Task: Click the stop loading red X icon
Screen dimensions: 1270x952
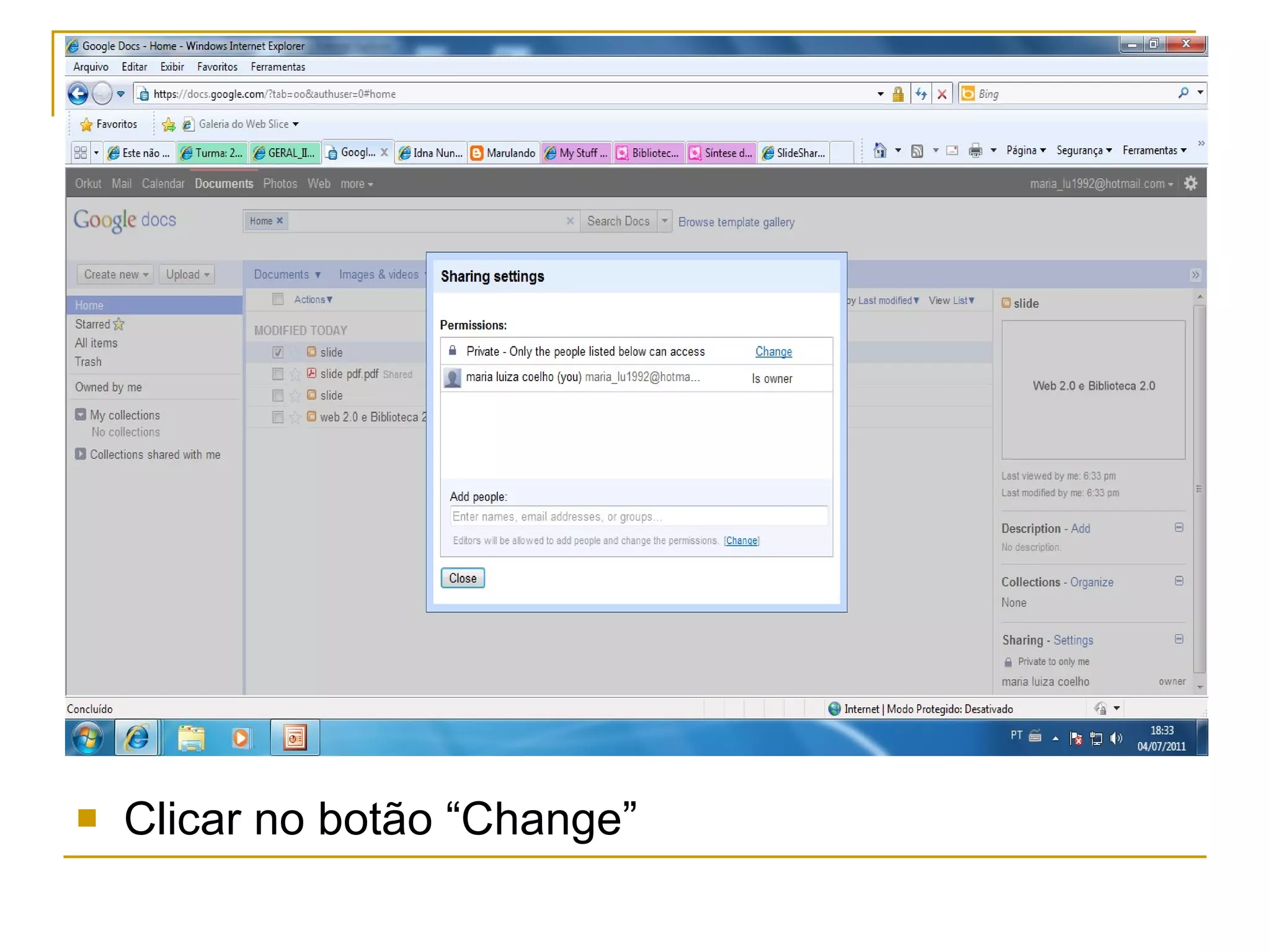Action: (942, 94)
